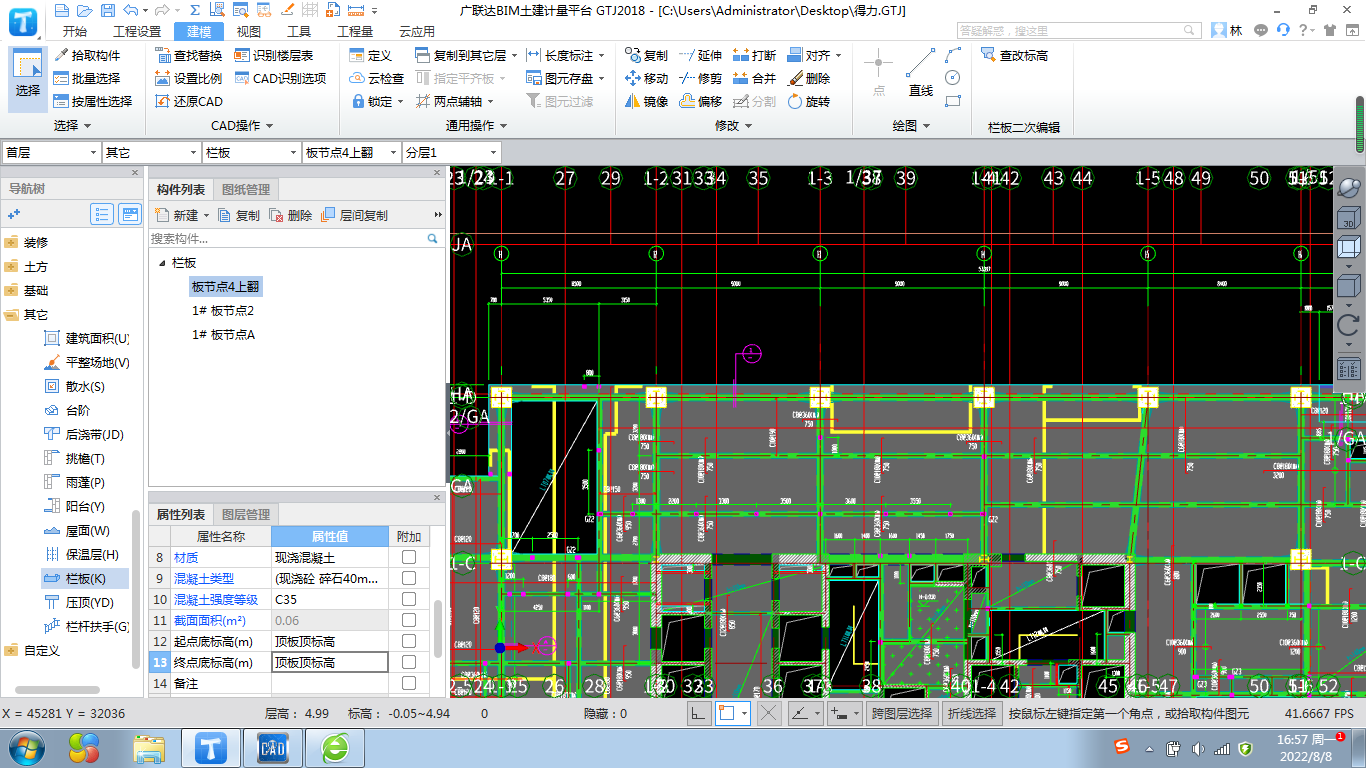Open the CAD app on taskbar
The image size is (1366, 768).
tap(273, 747)
